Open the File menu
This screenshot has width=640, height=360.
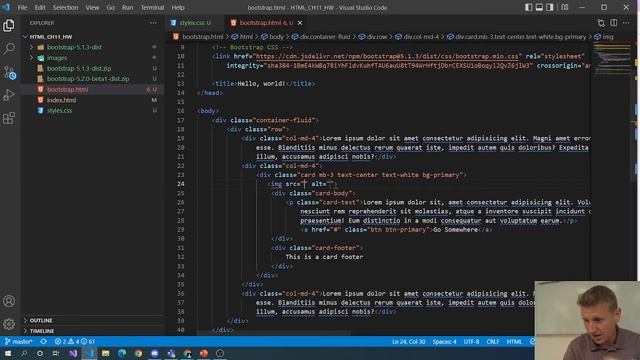22,7
